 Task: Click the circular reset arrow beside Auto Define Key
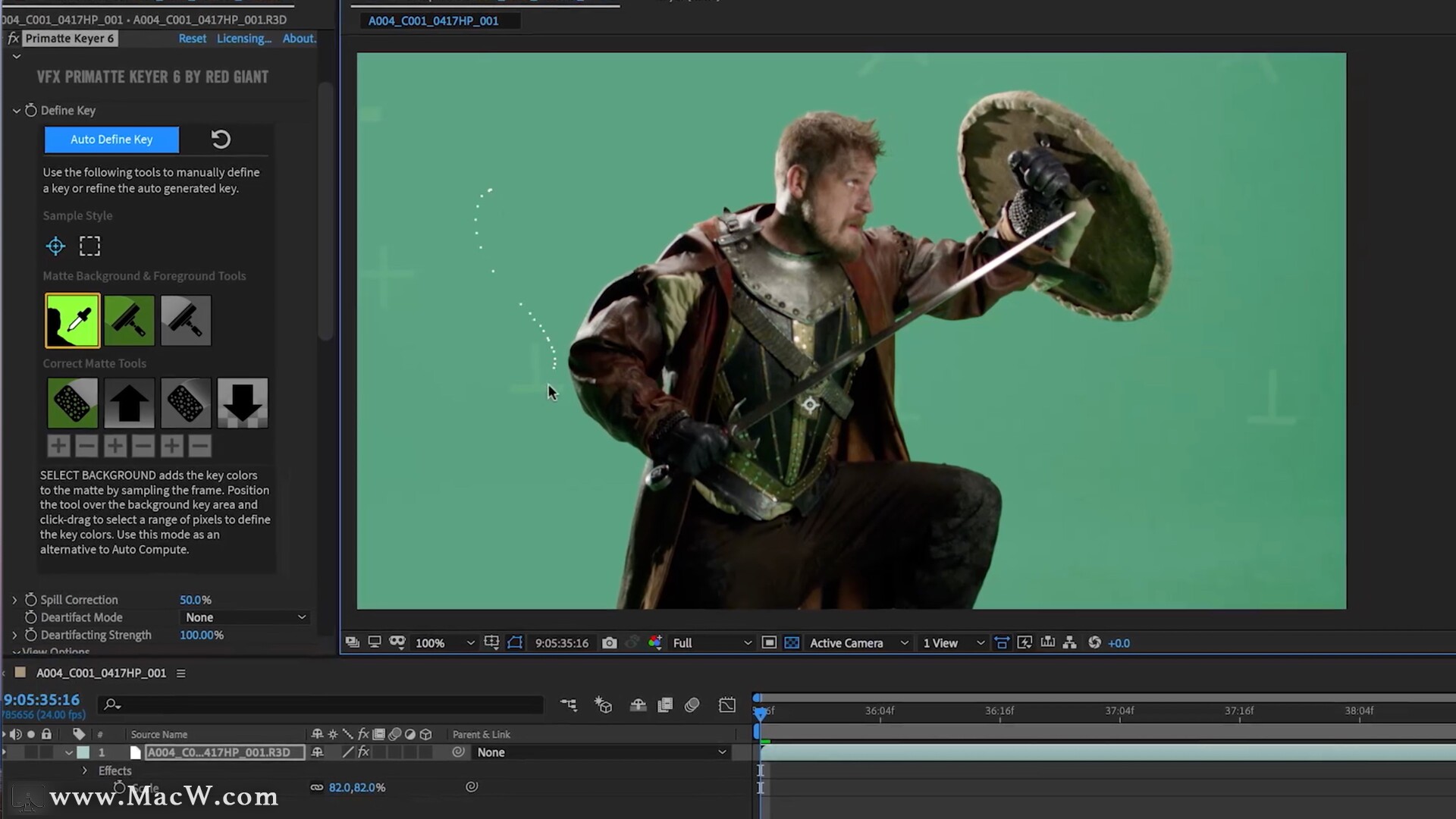tap(221, 139)
